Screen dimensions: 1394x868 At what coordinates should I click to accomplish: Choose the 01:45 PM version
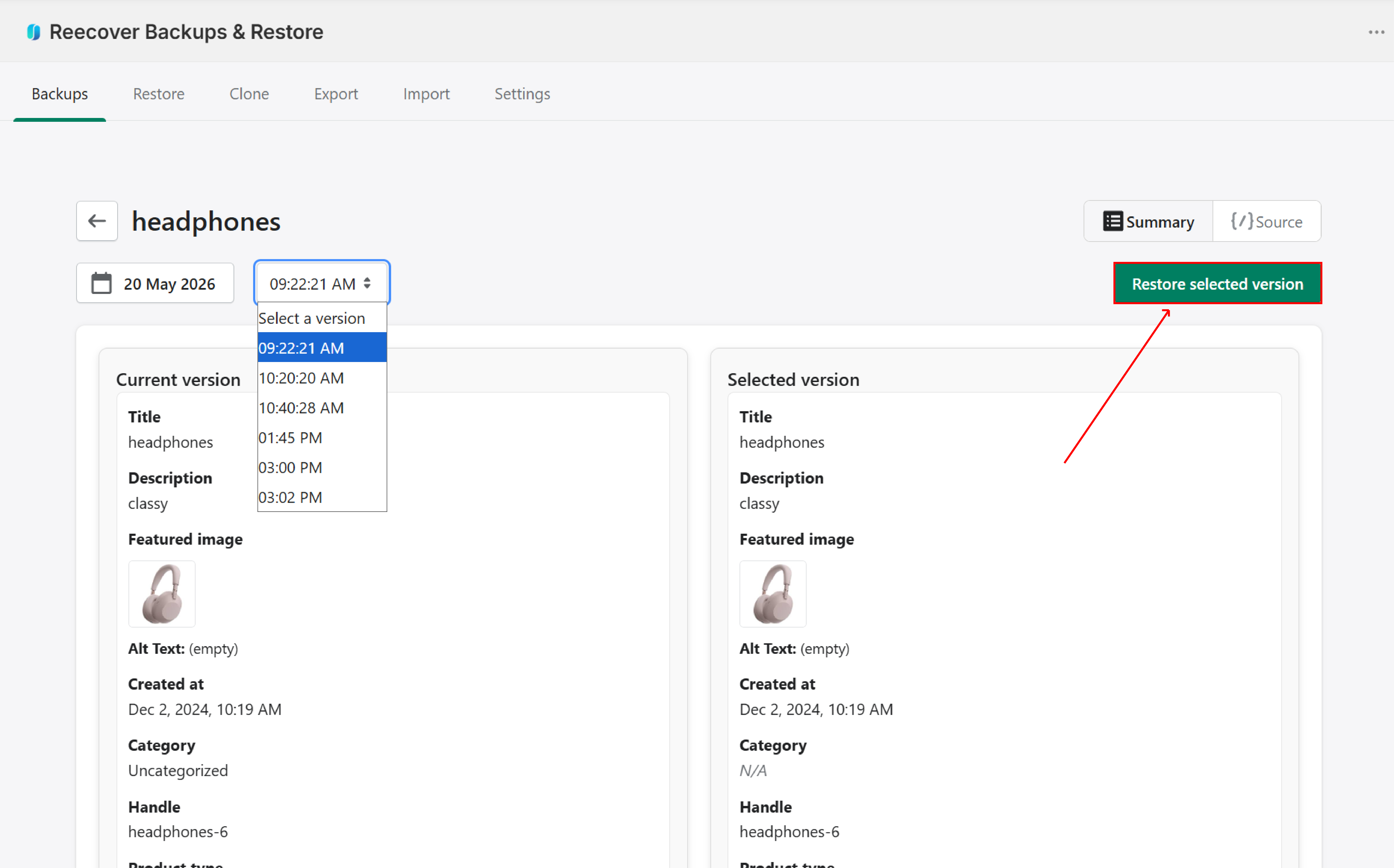(x=322, y=437)
